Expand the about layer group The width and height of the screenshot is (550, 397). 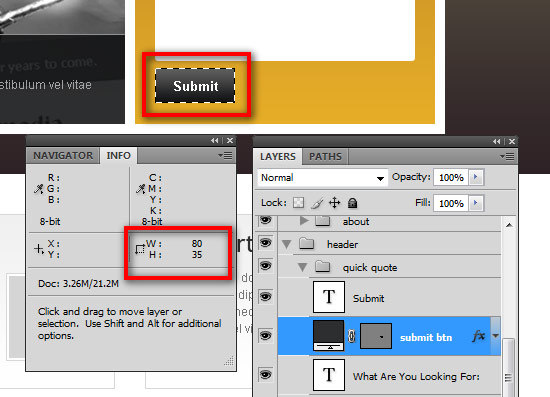pyautogui.click(x=304, y=221)
